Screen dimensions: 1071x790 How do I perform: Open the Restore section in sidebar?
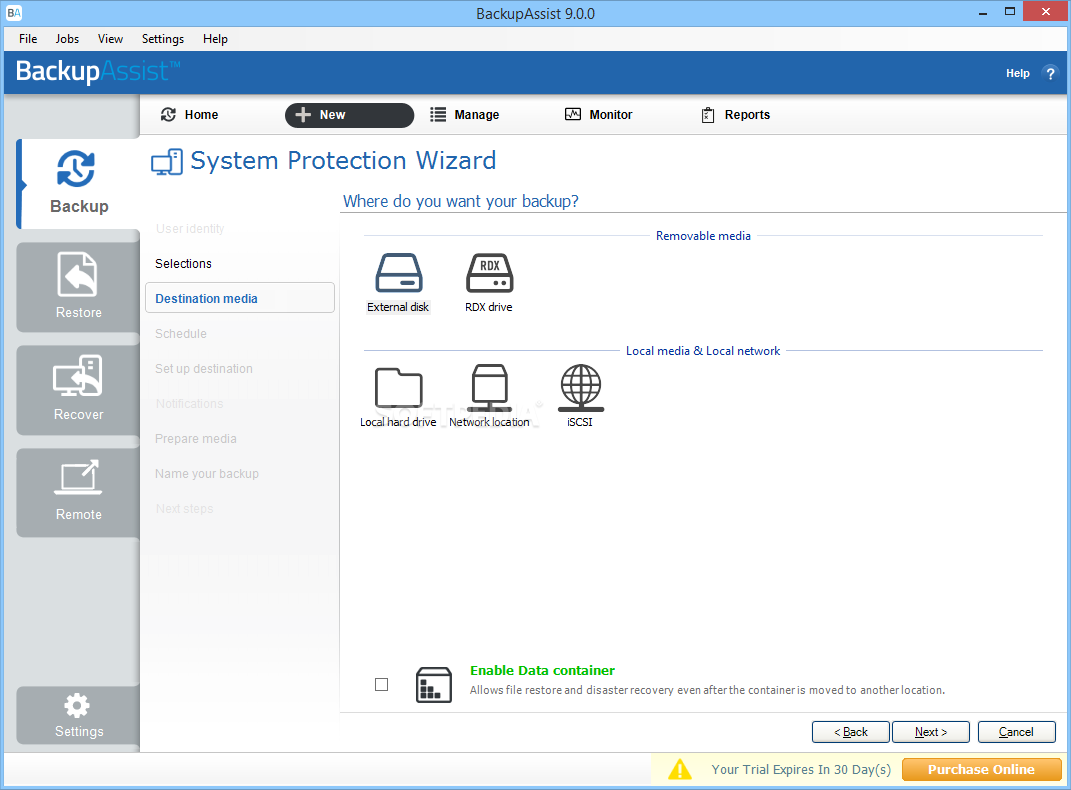[x=79, y=287]
